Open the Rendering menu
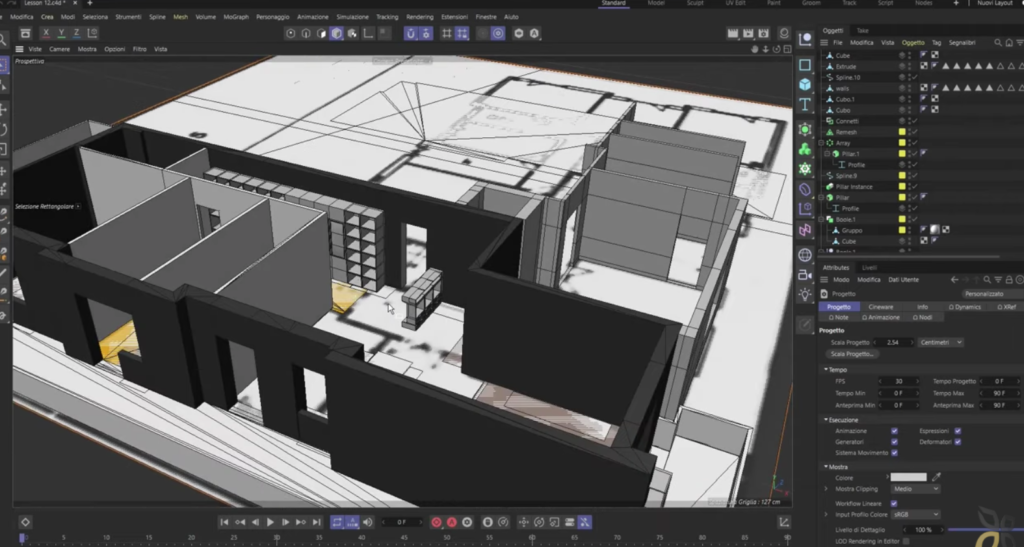 419,17
